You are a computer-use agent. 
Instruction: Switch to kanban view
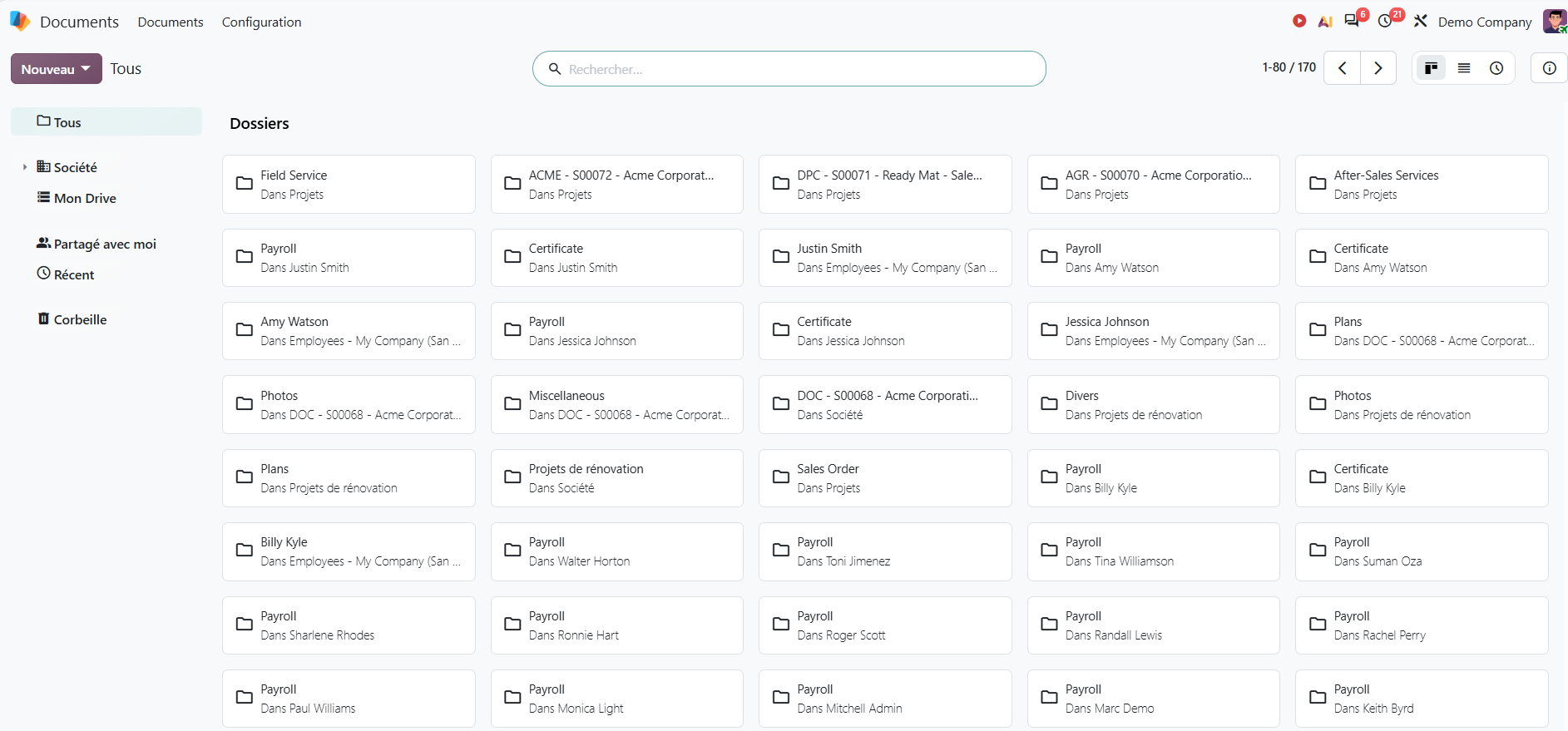(x=1431, y=68)
